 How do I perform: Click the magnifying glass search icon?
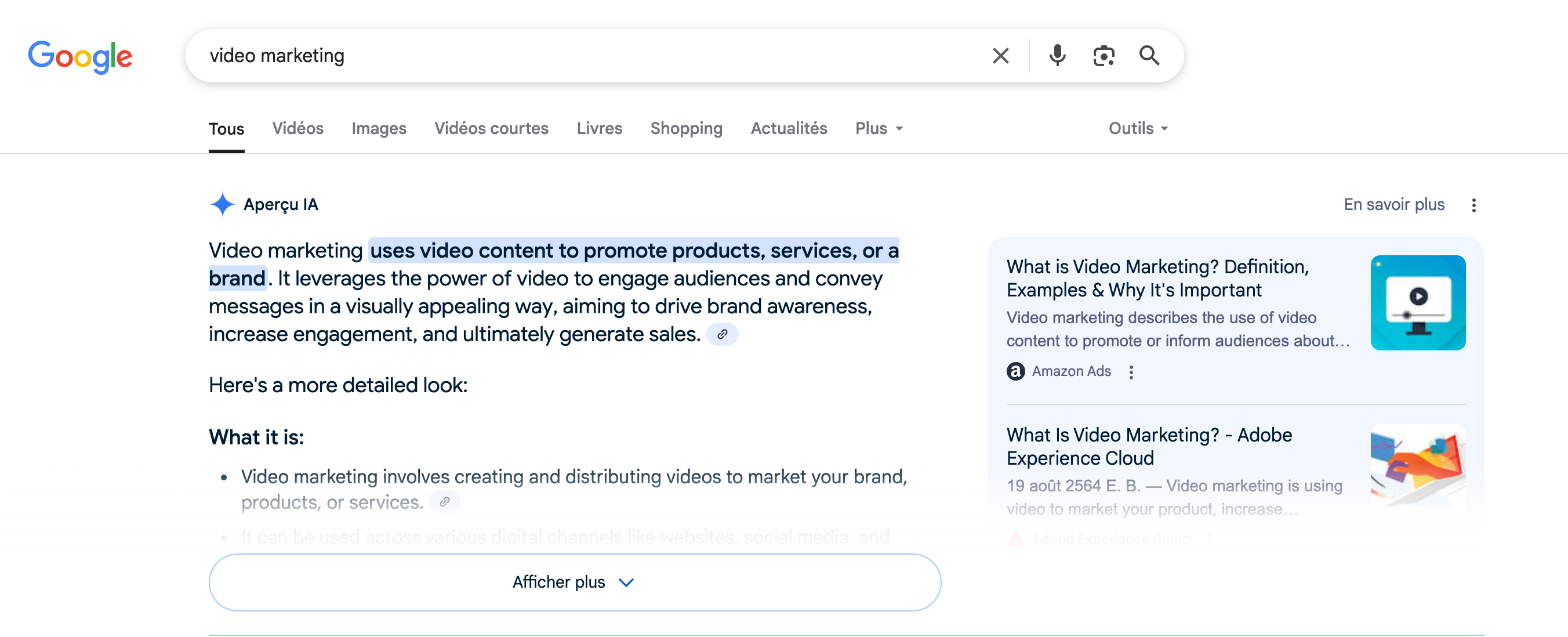(1149, 56)
